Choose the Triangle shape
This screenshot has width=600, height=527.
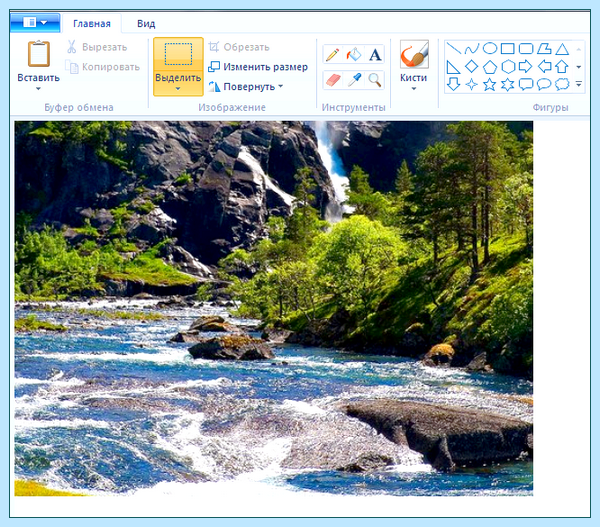click(x=562, y=49)
